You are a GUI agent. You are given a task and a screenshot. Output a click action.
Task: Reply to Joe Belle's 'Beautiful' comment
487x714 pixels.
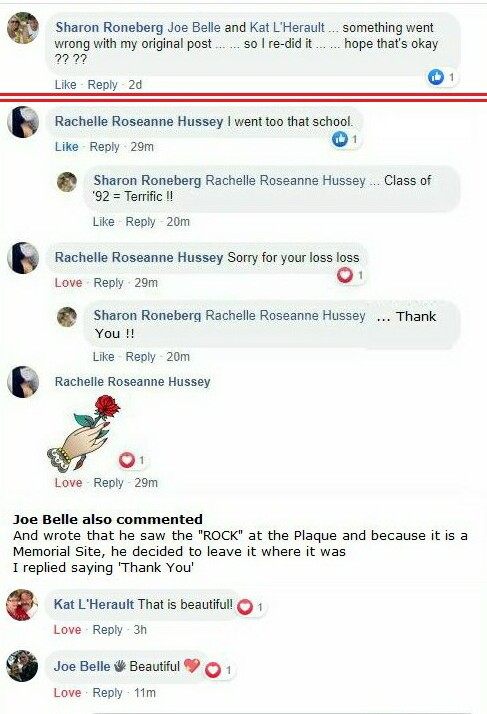click(108, 693)
